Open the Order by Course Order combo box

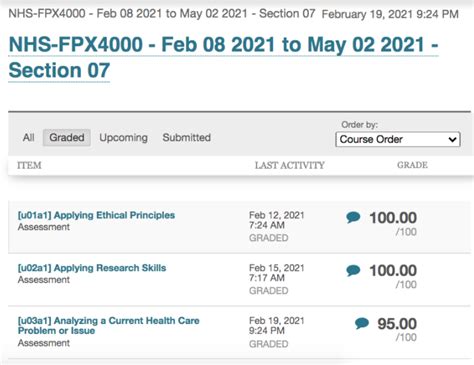(398, 139)
